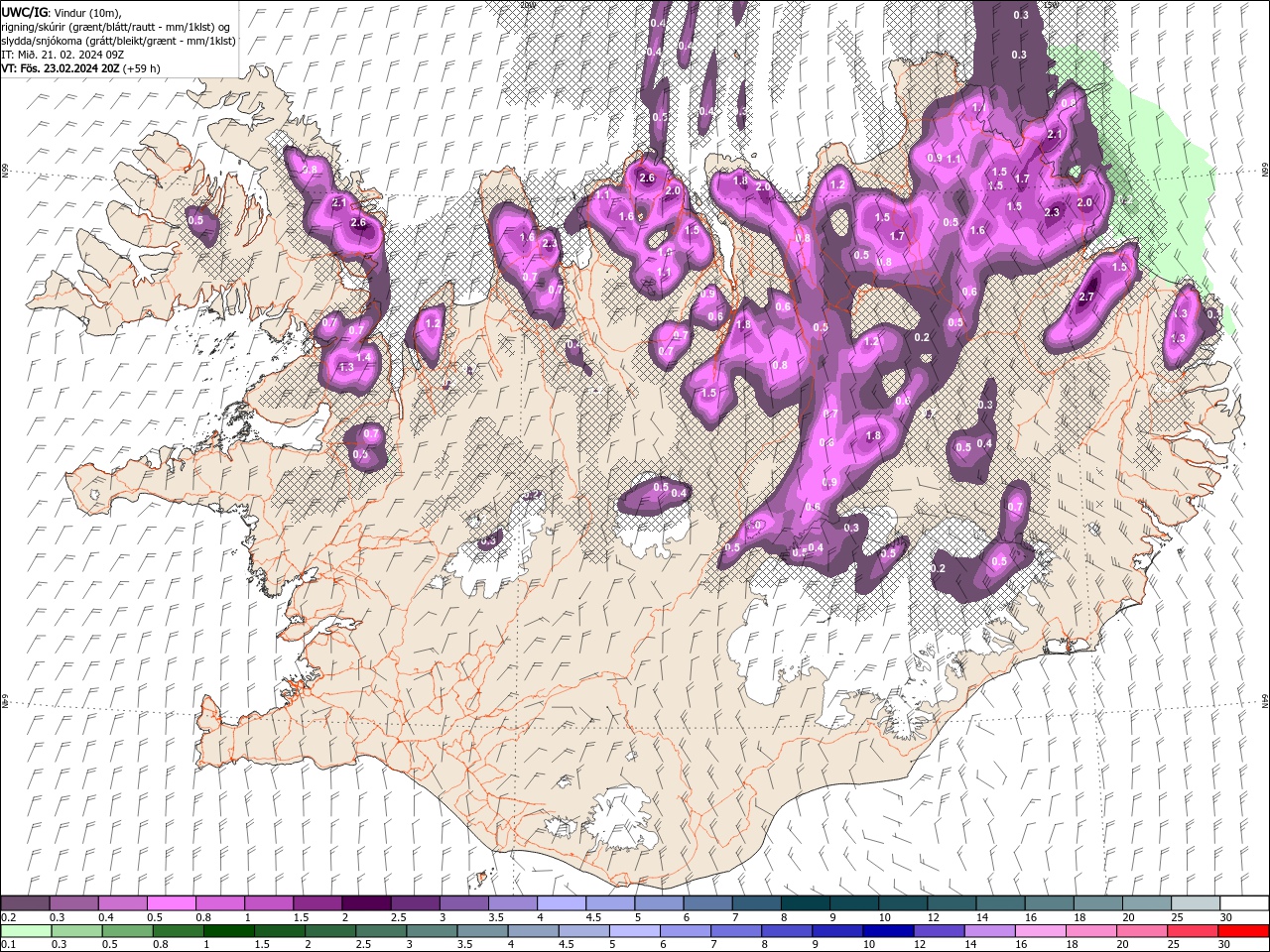Select the white swatch ending the snow scale
This screenshot has width=1270, height=952.
pyautogui.click(x=1243, y=903)
